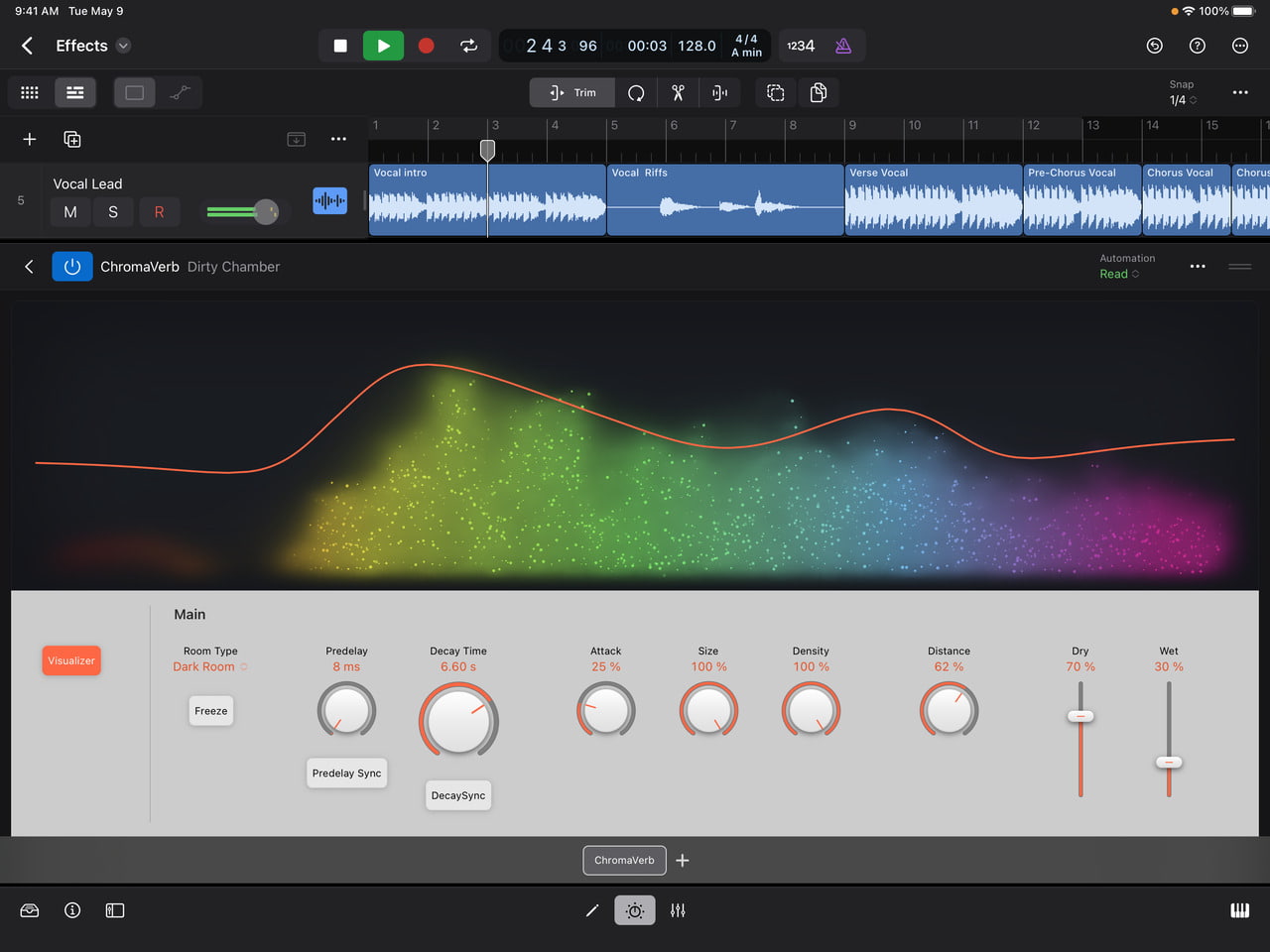Viewport: 1270px width, 952px height.
Task: Open the Marquee selection tool
Action: tap(775, 92)
